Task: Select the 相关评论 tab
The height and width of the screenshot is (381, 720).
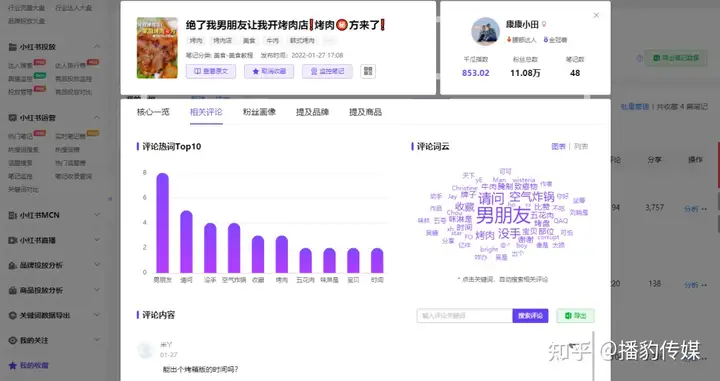Action: pyautogui.click(x=206, y=112)
